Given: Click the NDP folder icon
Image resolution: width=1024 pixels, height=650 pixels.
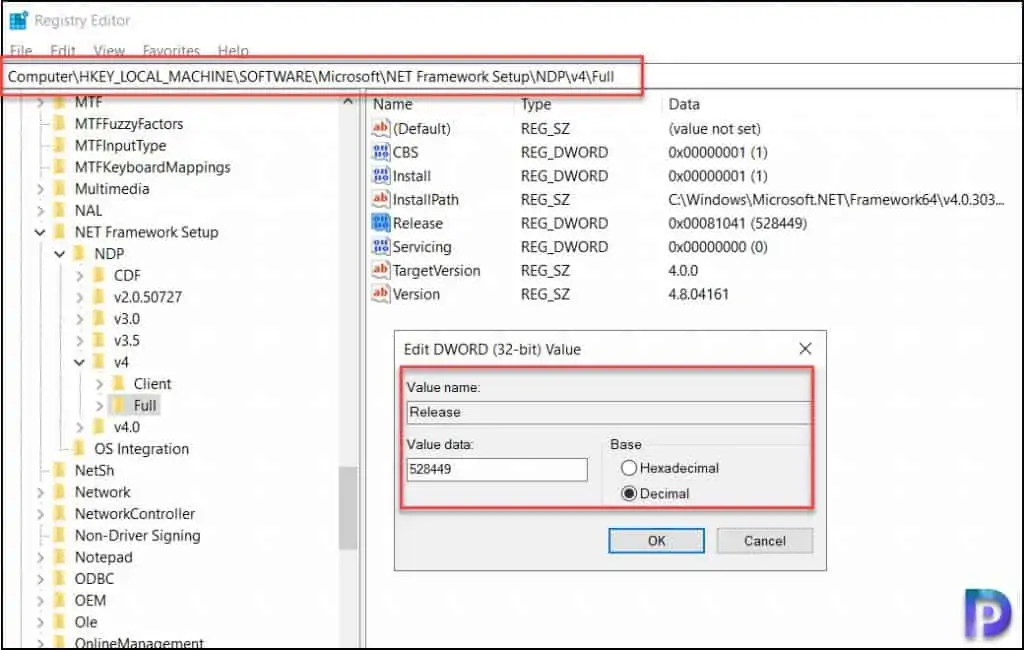Looking at the screenshot, I should click(x=80, y=253).
